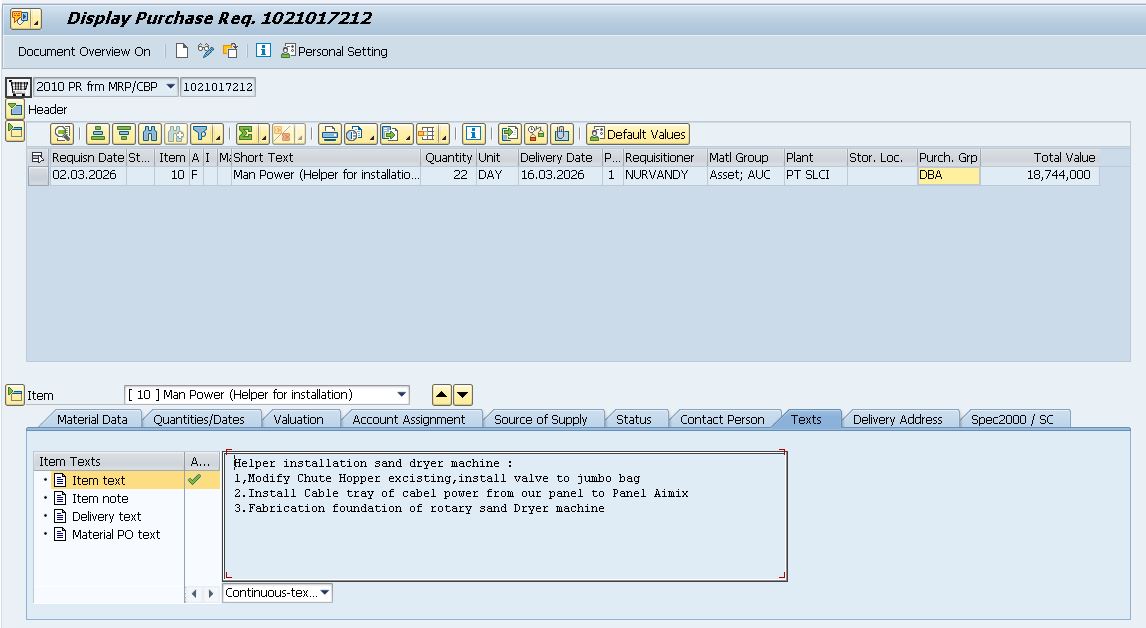The height and width of the screenshot is (628, 1146).
Task: Open the item selection dropdown
Action: tap(401, 395)
